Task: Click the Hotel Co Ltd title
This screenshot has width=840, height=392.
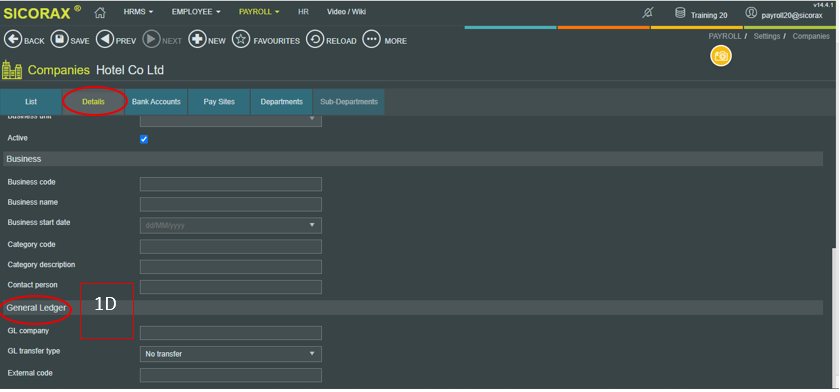Action: coord(130,70)
